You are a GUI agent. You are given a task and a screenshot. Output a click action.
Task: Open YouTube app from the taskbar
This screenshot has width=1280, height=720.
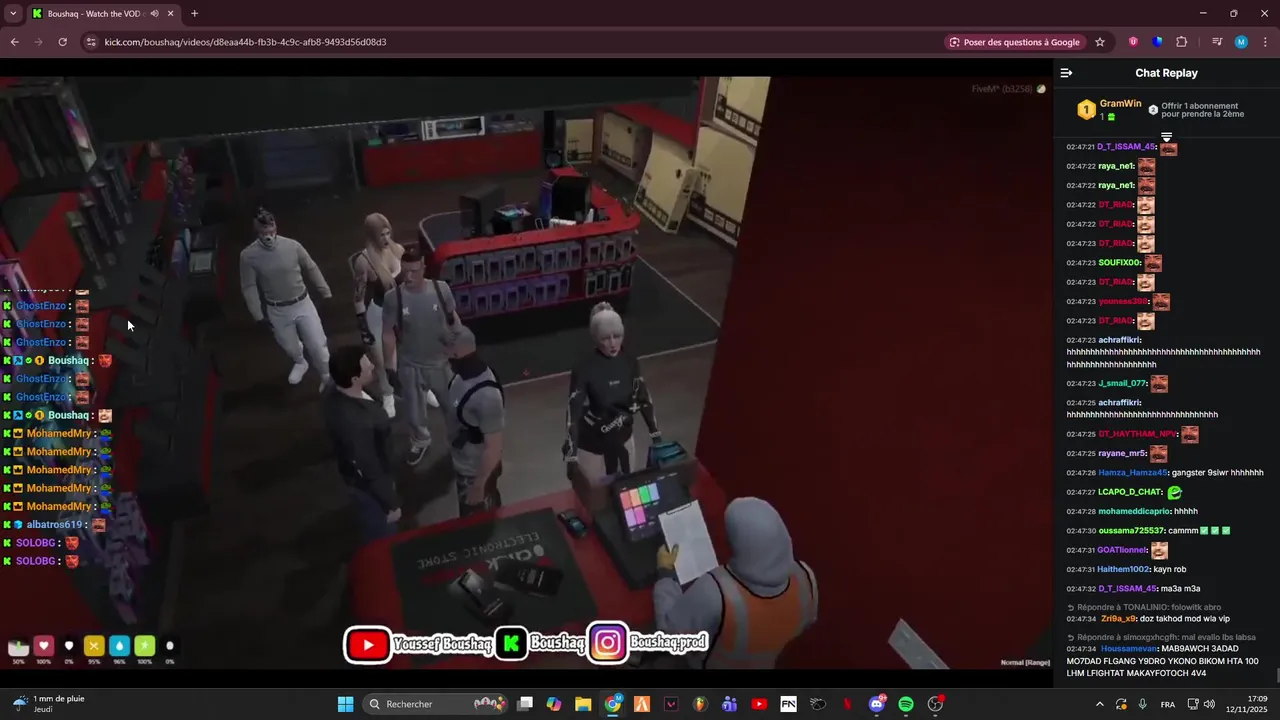point(759,704)
